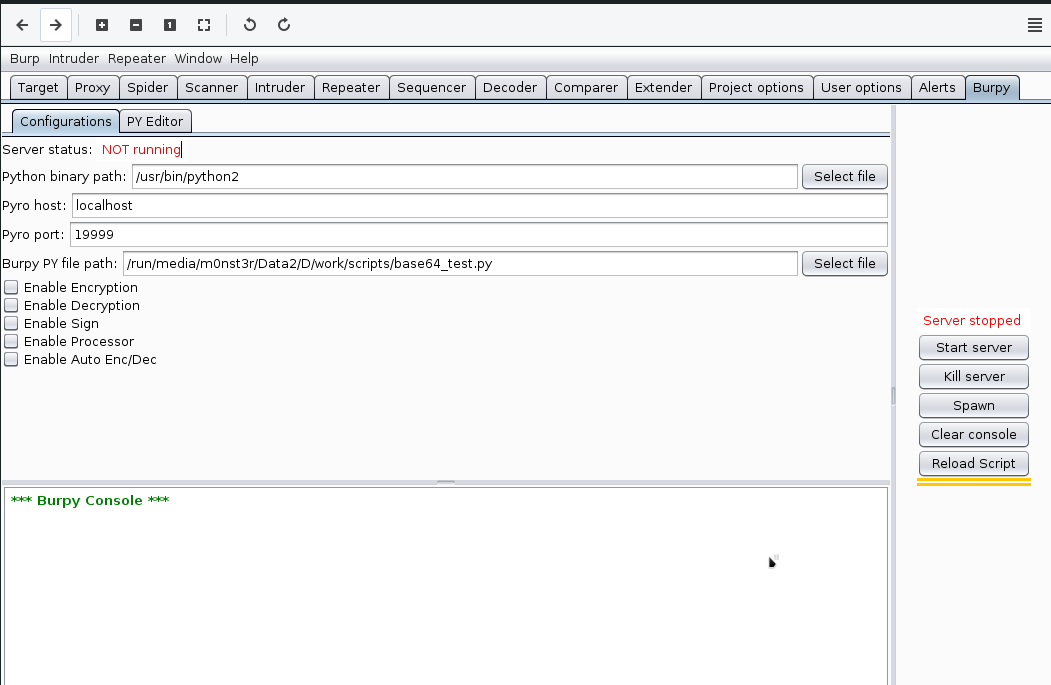Click the Spawn button
Image resolution: width=1051 pixels, height=685 pixels.
(x=973, y=406)
